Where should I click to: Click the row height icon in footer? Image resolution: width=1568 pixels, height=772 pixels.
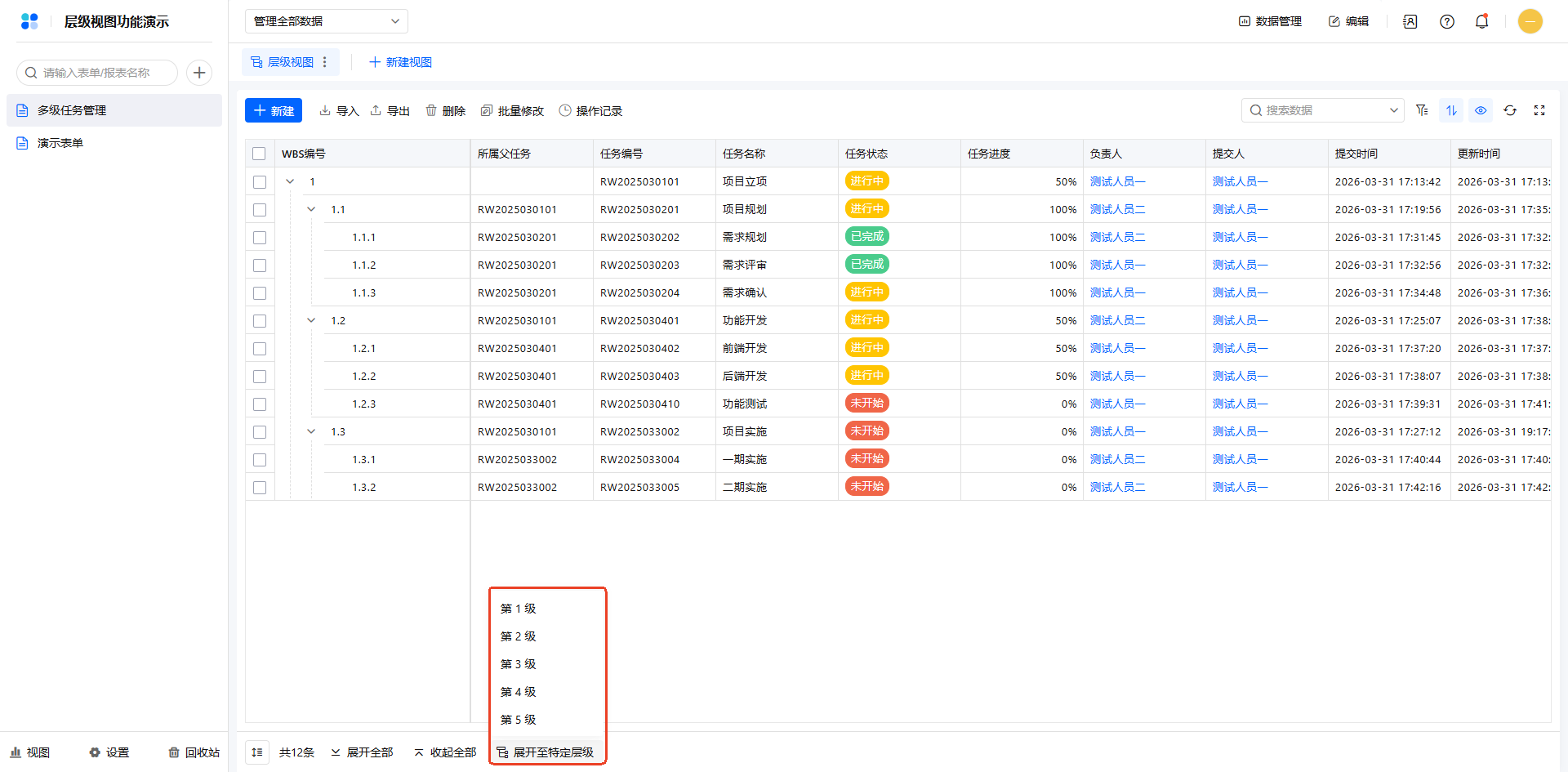[x=257, y=752]
